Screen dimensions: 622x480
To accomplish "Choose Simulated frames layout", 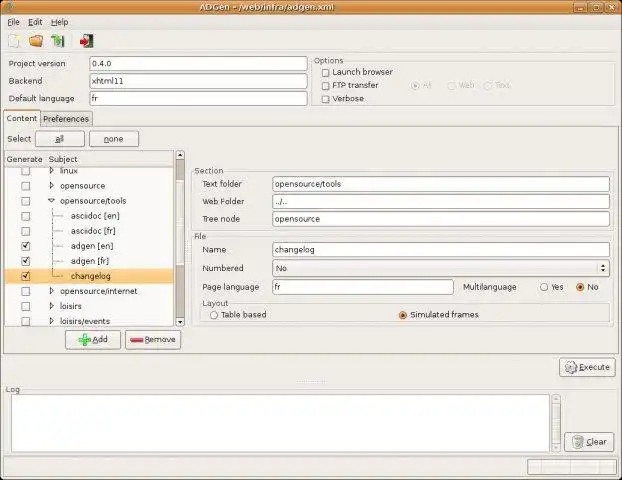I will click(x=403, y=315).
